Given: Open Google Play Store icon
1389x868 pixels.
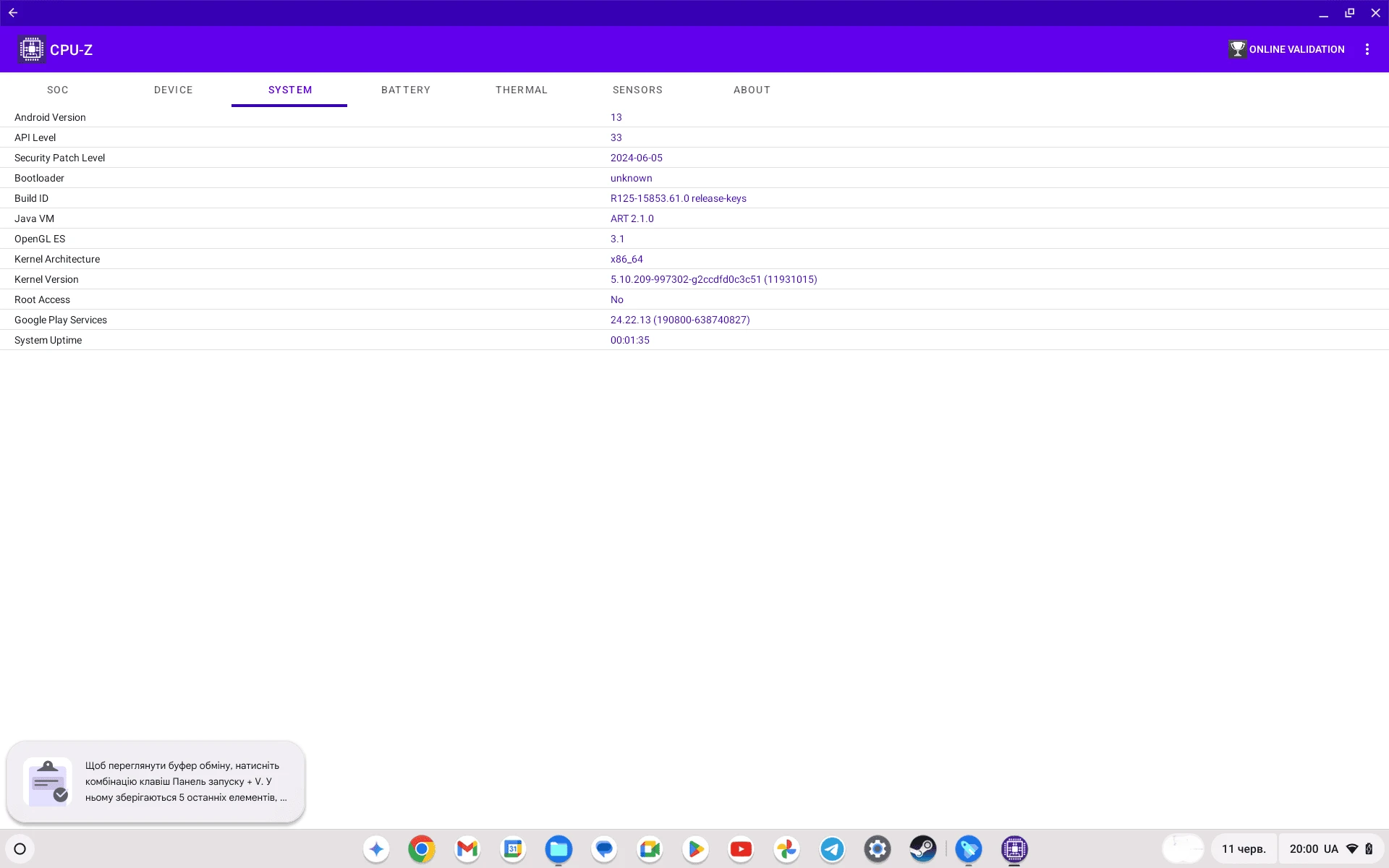Looking at the screenshot, I should coord(695,849).
